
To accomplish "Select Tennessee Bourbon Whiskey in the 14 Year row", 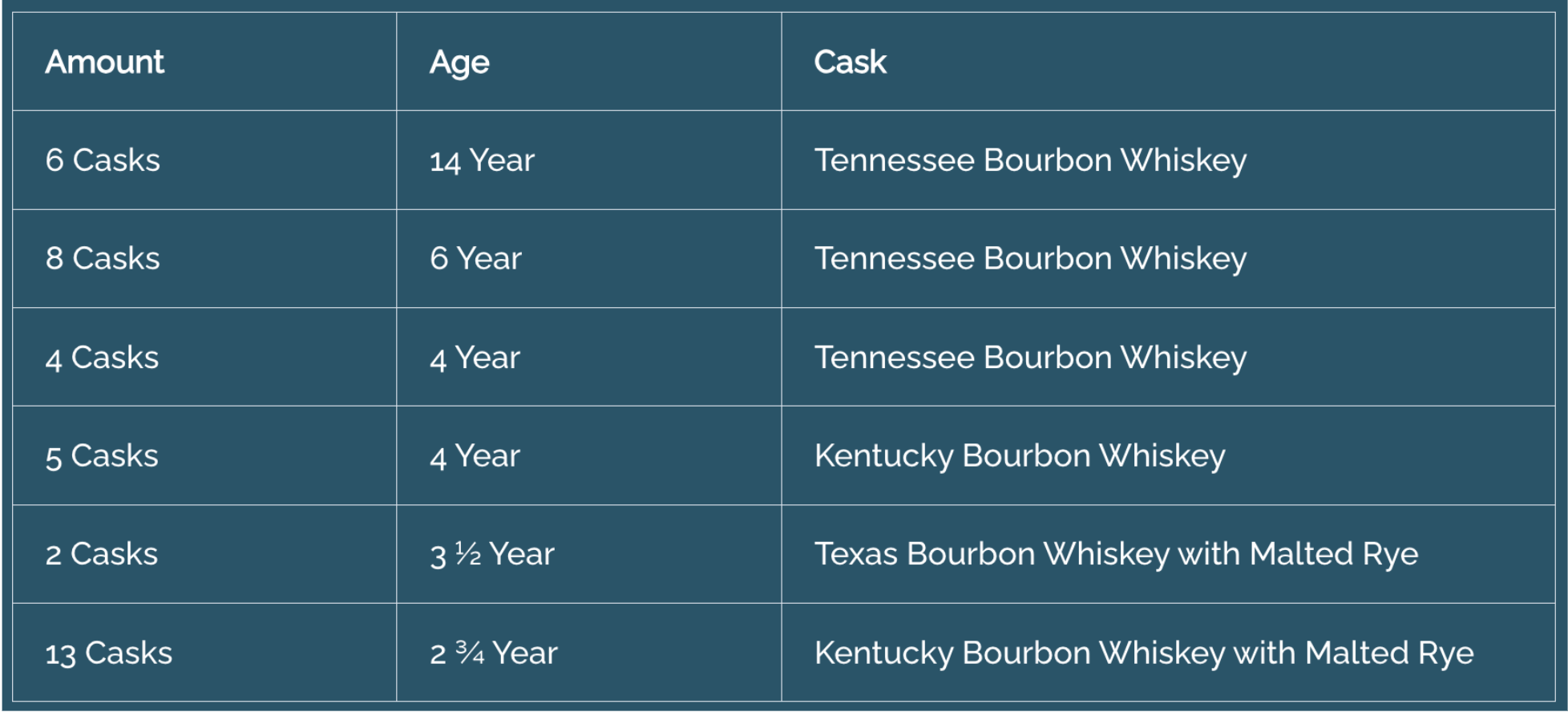I will tap(1030, 160).
